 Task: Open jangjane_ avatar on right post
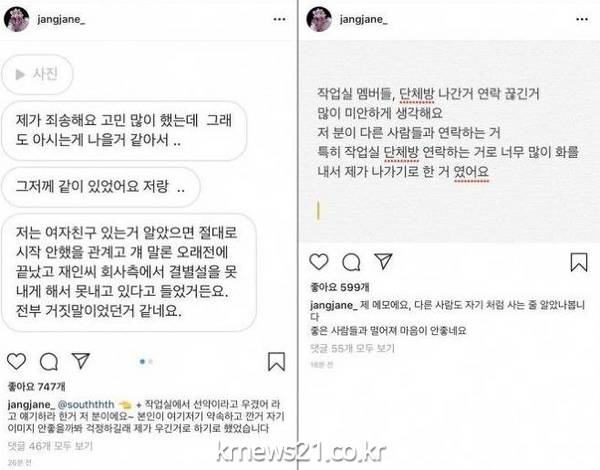tap(319, 19)
